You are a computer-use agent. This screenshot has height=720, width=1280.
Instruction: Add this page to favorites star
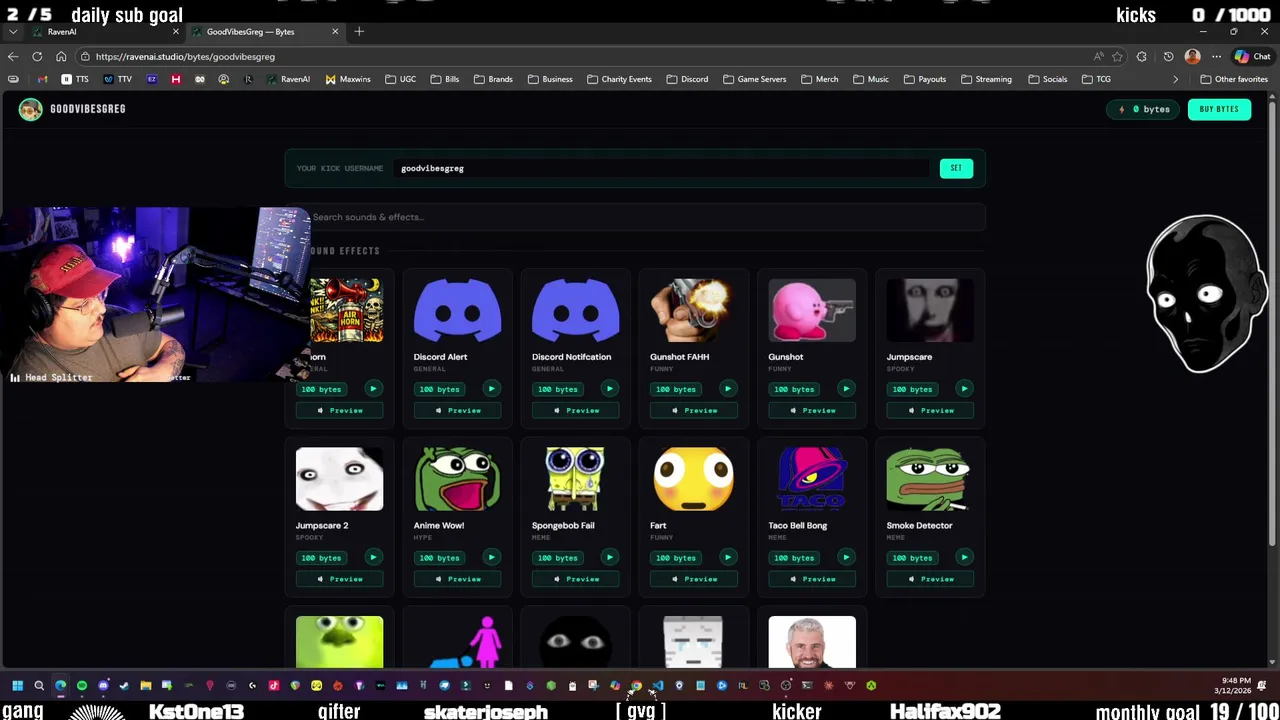click(1117, 57)
